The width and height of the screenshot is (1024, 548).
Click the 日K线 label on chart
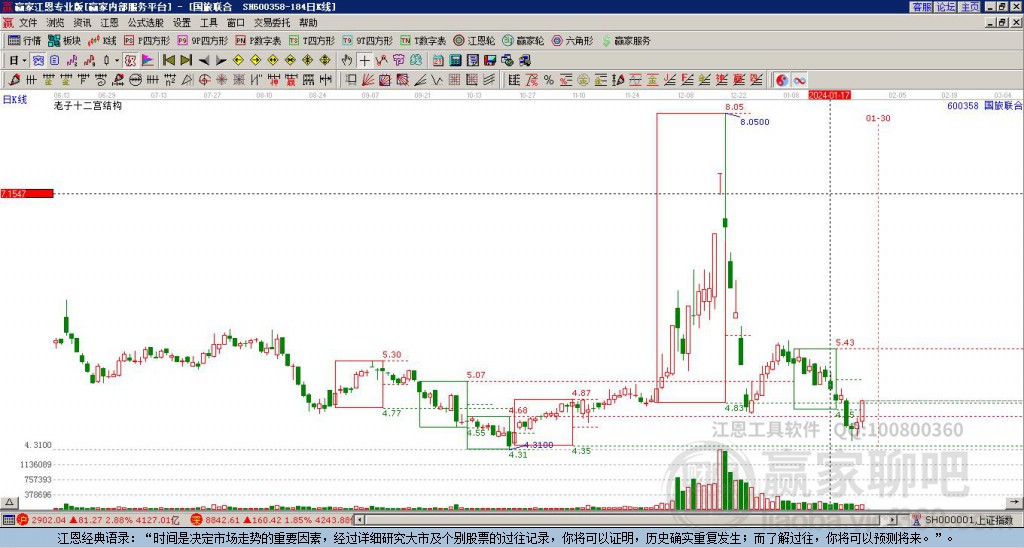pos(15,100)
